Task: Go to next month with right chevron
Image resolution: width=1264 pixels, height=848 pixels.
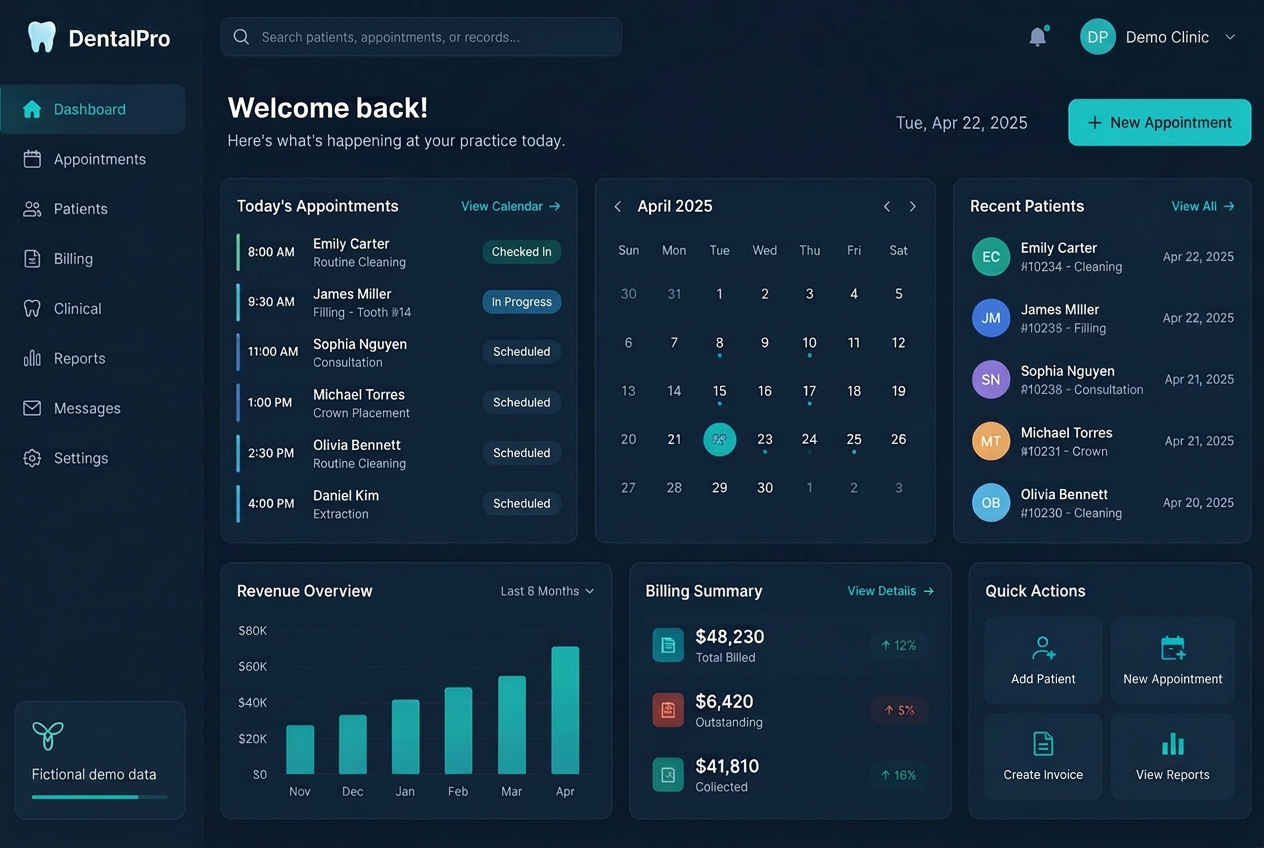Action: (912, 206)
